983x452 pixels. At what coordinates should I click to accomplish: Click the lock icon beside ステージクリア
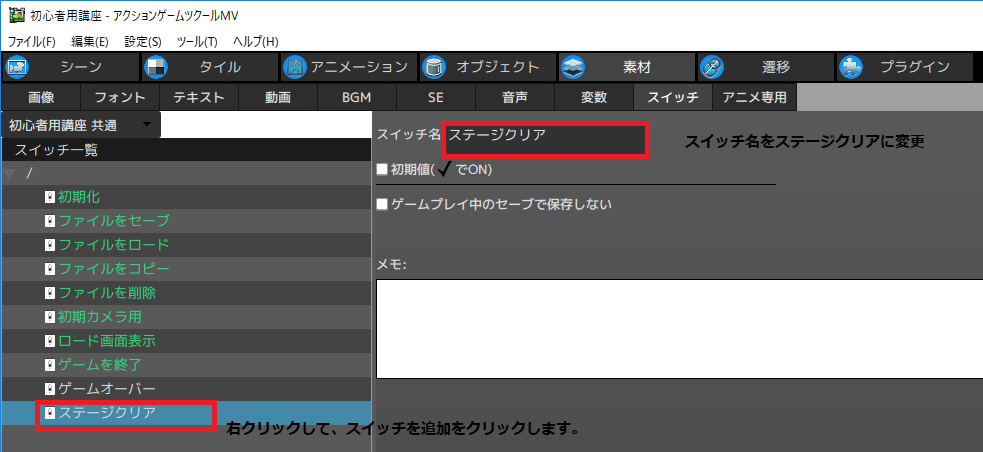[x=50, y=413]
